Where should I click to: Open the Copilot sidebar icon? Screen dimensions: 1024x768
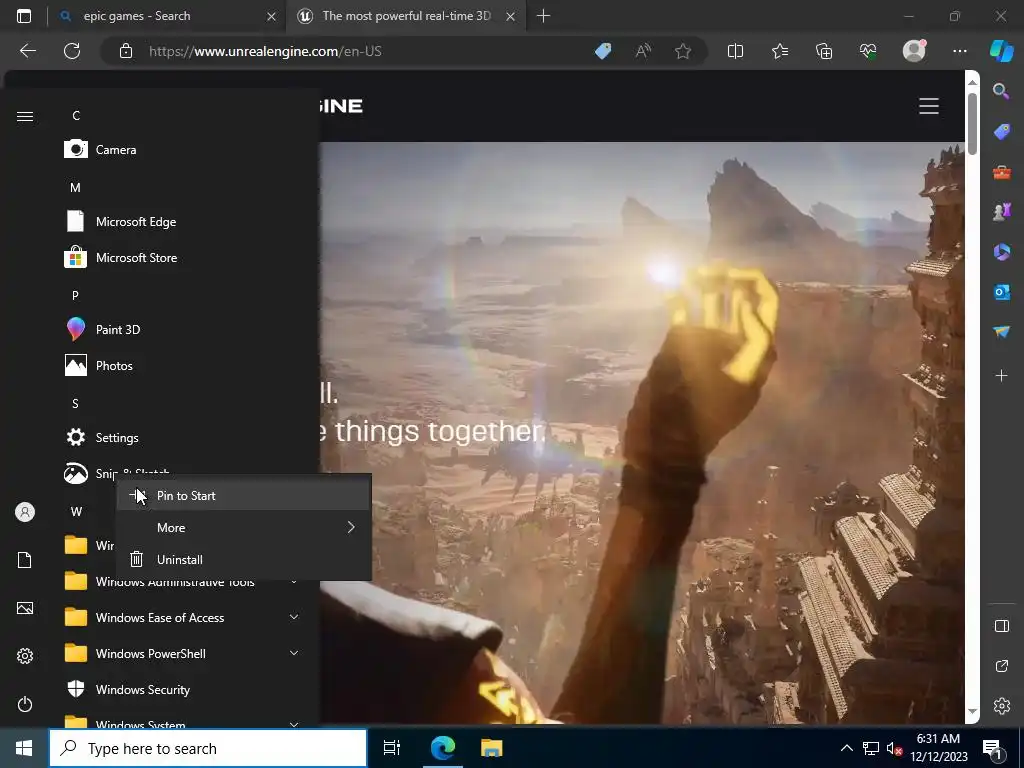[x=1001, y=51]
